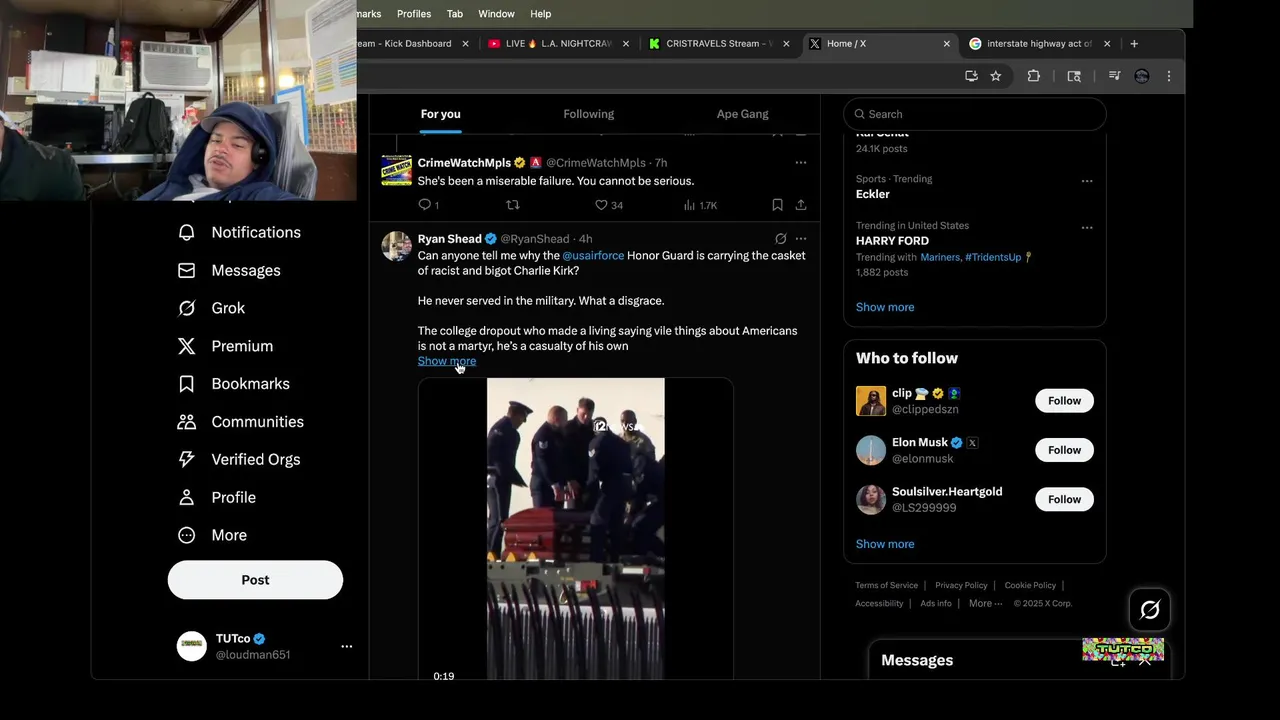
Task: Open CrimeWatchMpls profile avatar
Action: [x=397, y=170]
